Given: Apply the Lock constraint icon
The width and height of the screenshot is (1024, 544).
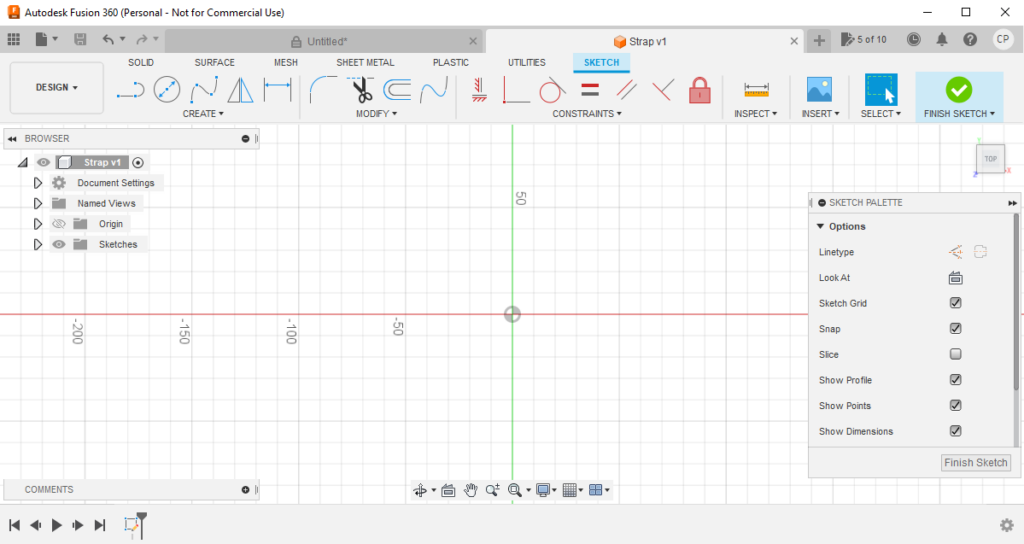Looking at the screenshot, I should tap(699, 91).
